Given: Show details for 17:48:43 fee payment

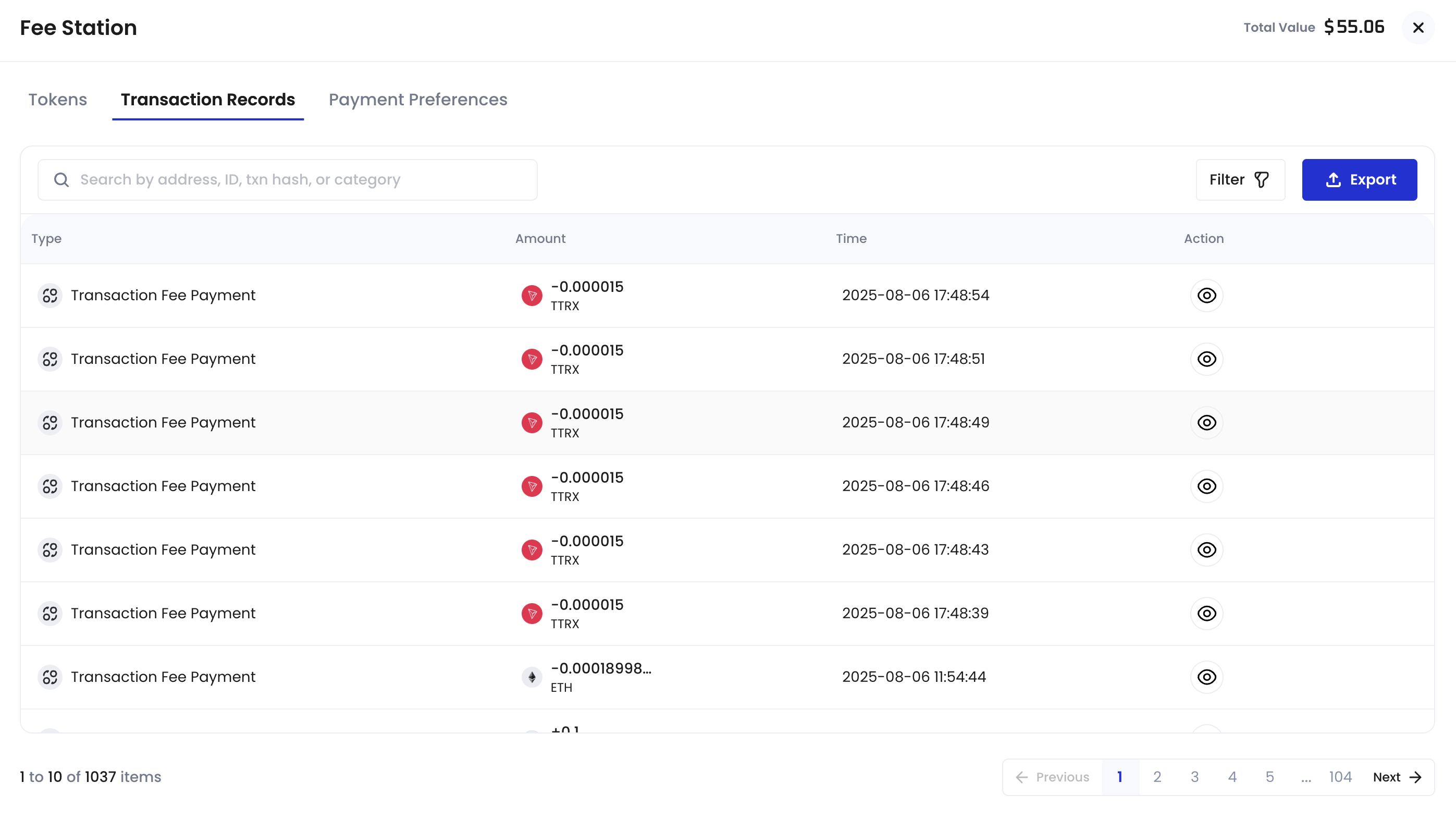Looking at the screenshot, I should 1206,549.
